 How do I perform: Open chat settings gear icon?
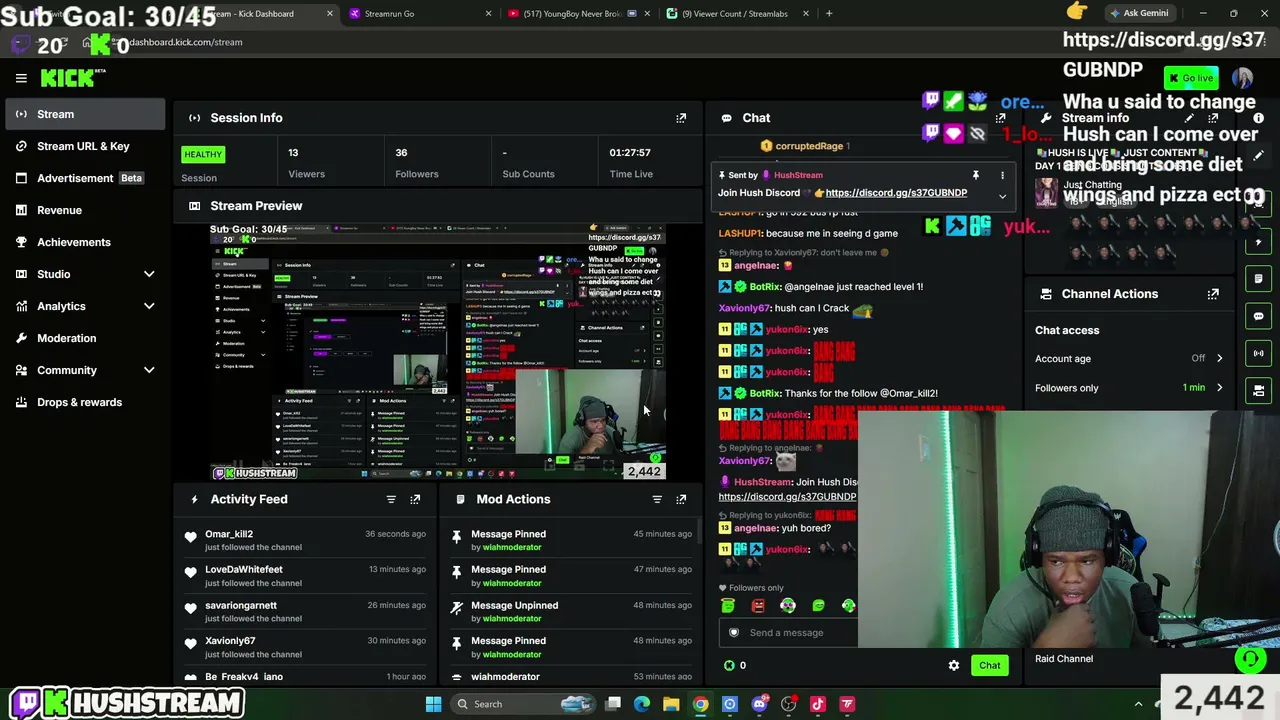[x=954, y=665]
